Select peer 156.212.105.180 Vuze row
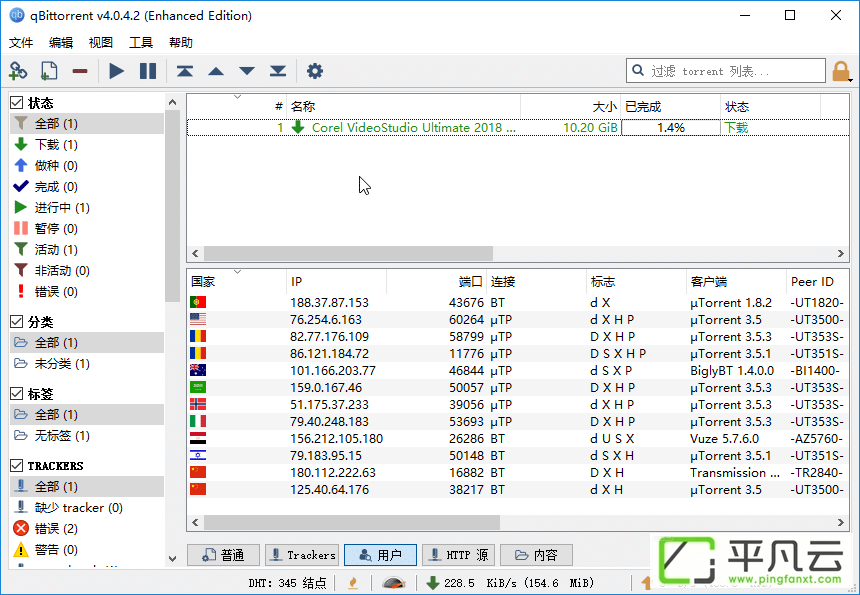This screenshot has height=595, width=860. [518, 438]
